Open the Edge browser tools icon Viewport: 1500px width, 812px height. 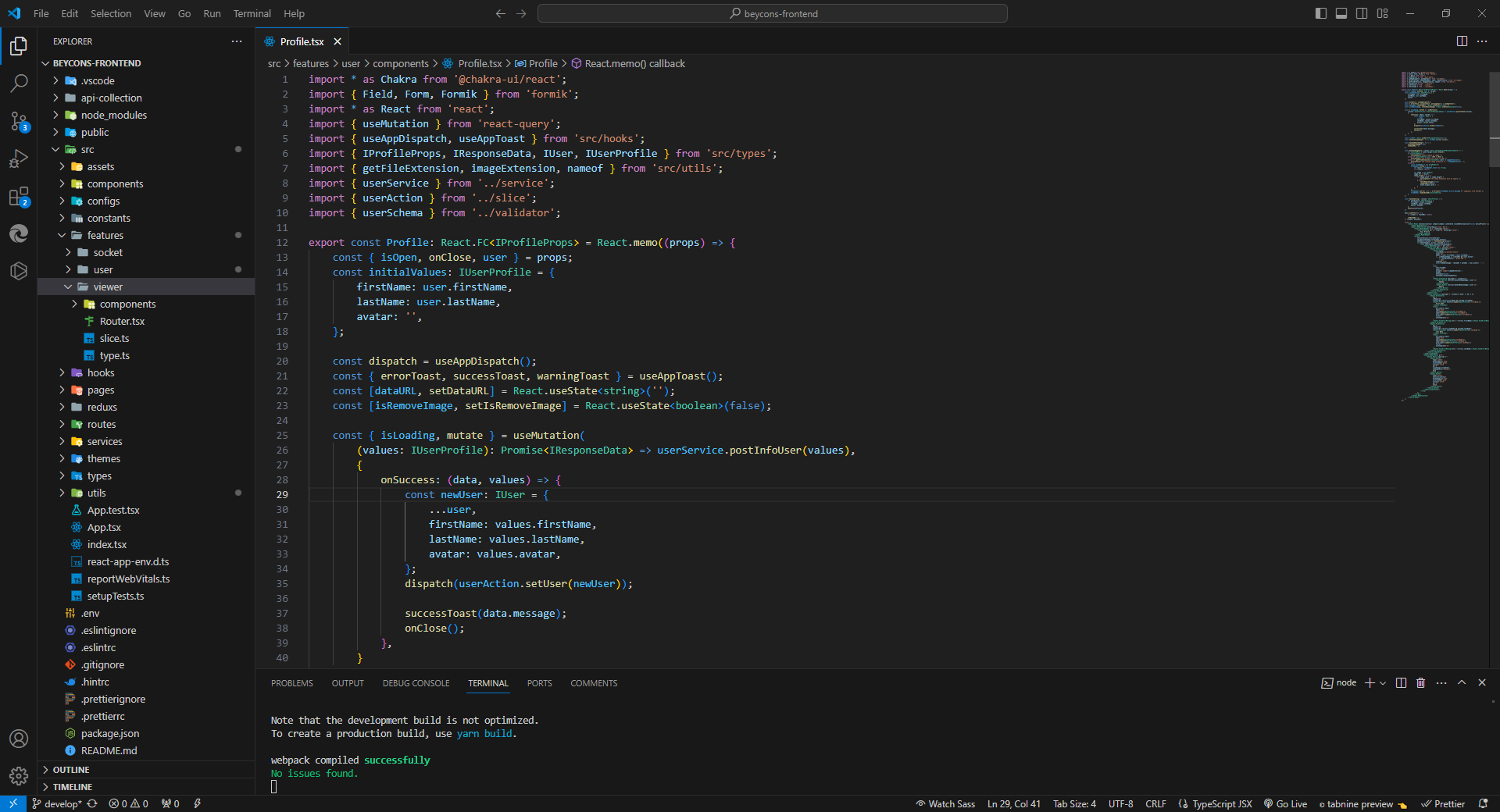coord(19,233)
